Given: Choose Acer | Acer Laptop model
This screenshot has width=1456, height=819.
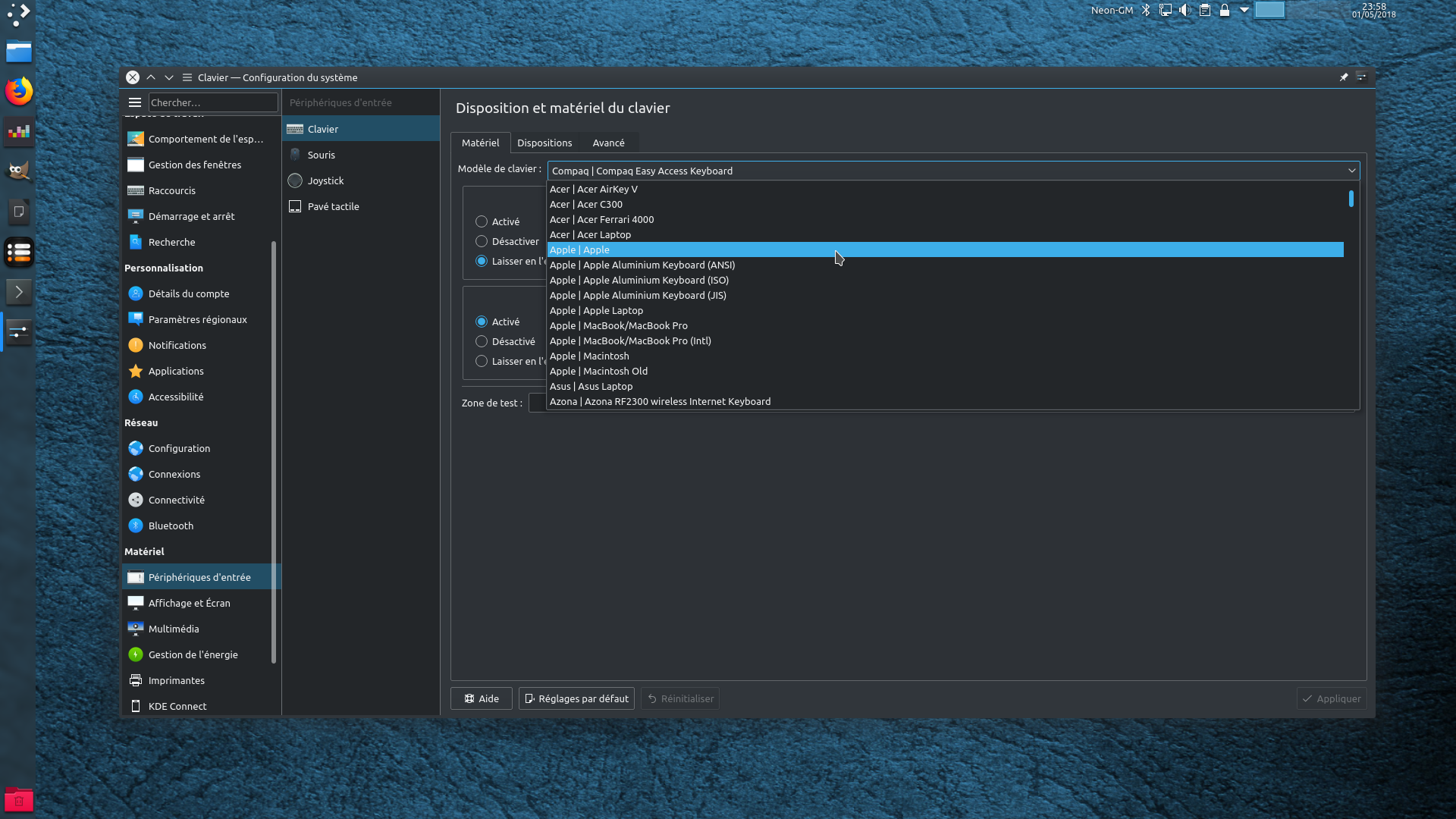Looking at the screenshot, I should click(x=946, y=234).
